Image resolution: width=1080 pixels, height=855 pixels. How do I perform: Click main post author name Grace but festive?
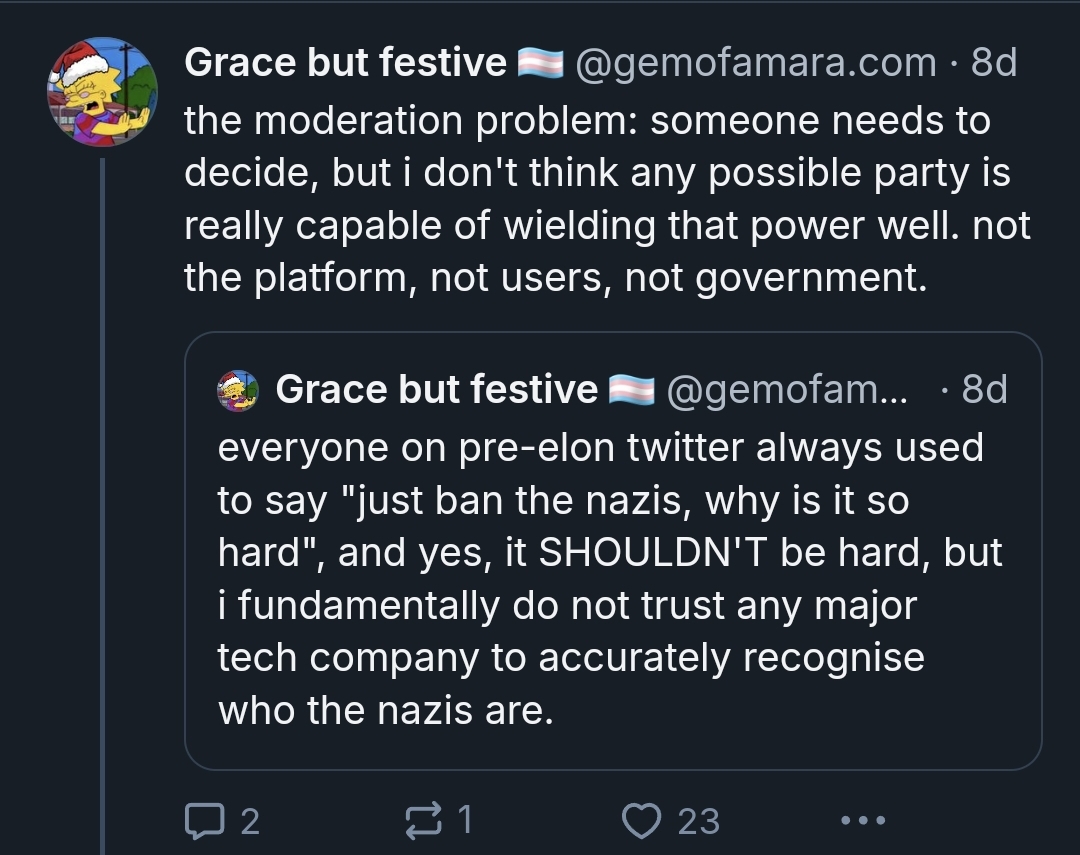click(x=345, y=63)
